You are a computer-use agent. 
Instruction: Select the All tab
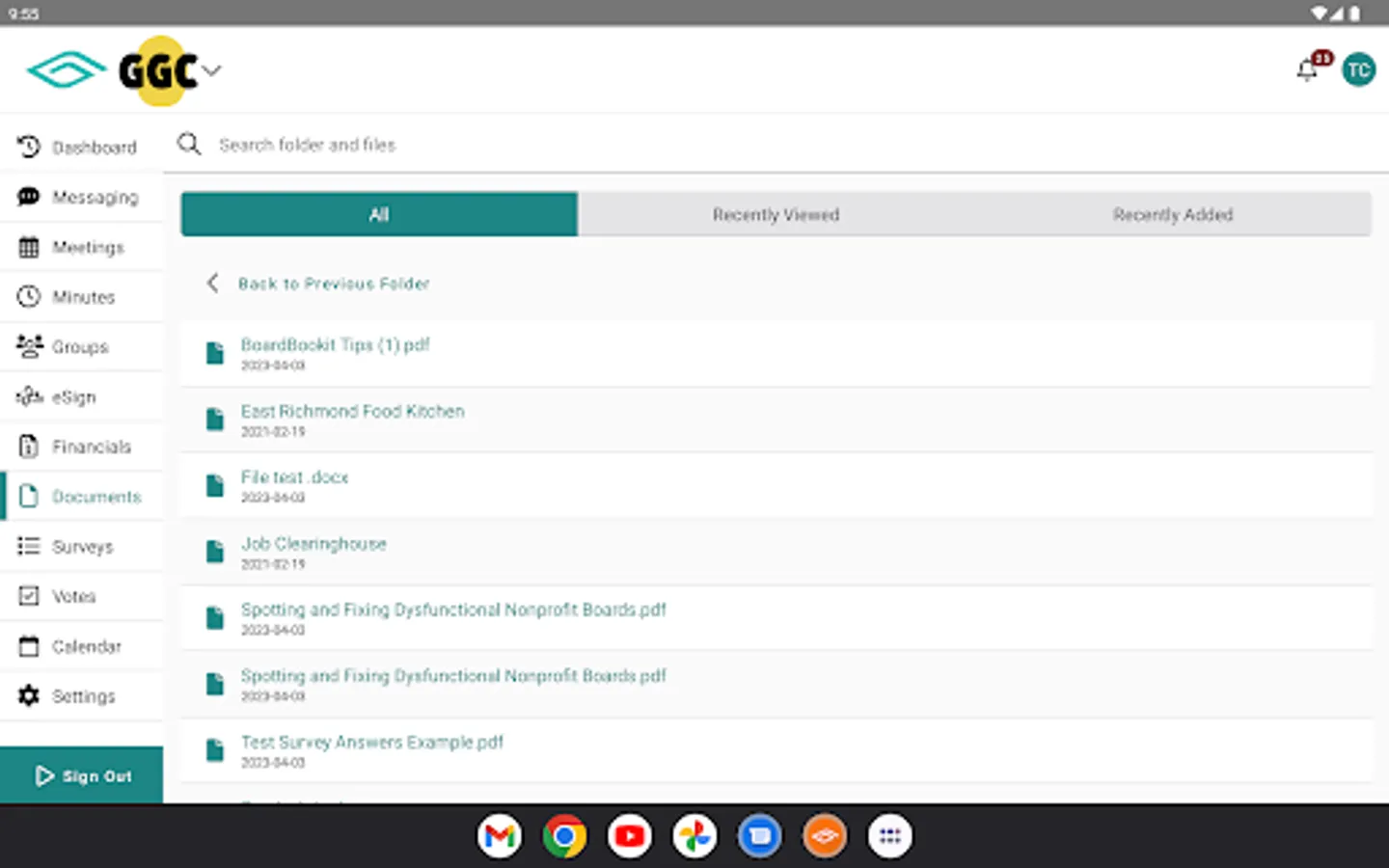379,214
